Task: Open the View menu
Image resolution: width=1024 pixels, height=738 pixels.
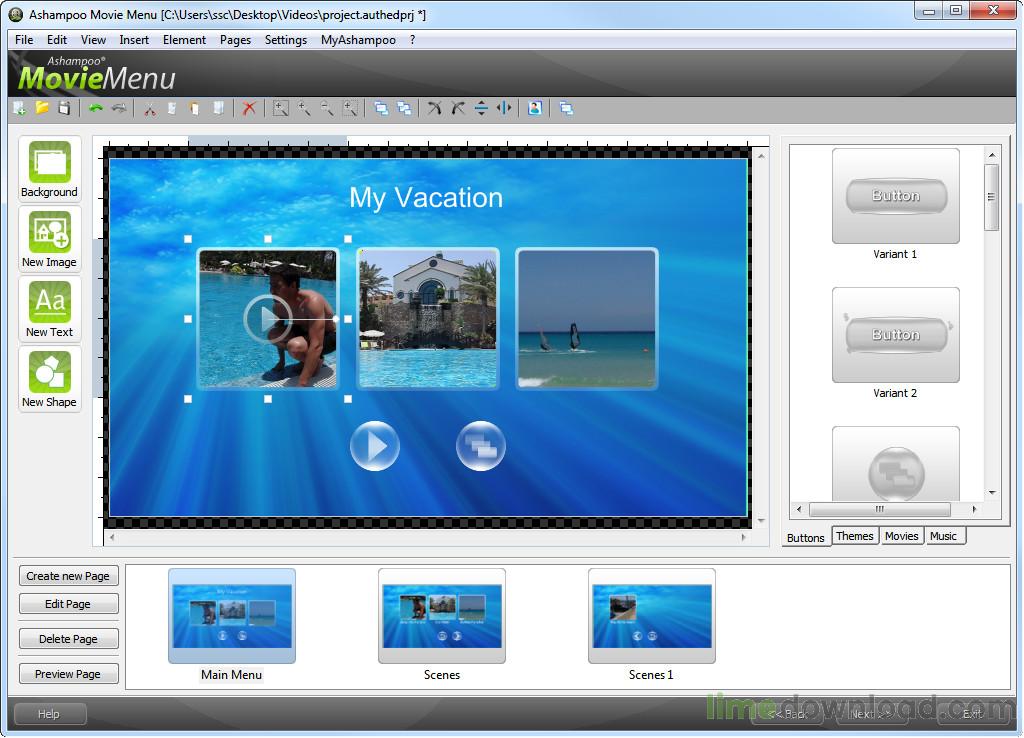Action: tap(93, 40)
